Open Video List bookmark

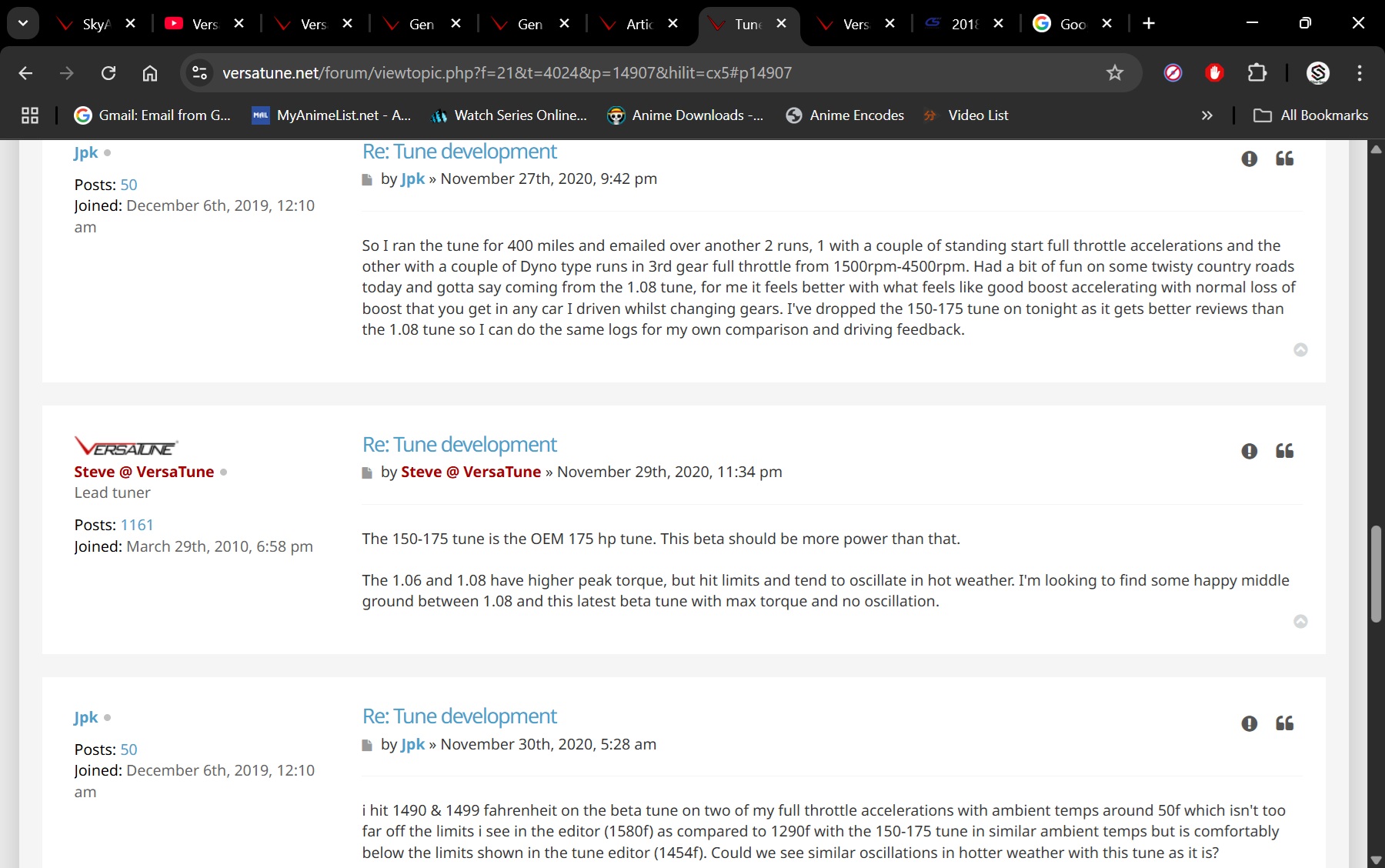point(966,115)
